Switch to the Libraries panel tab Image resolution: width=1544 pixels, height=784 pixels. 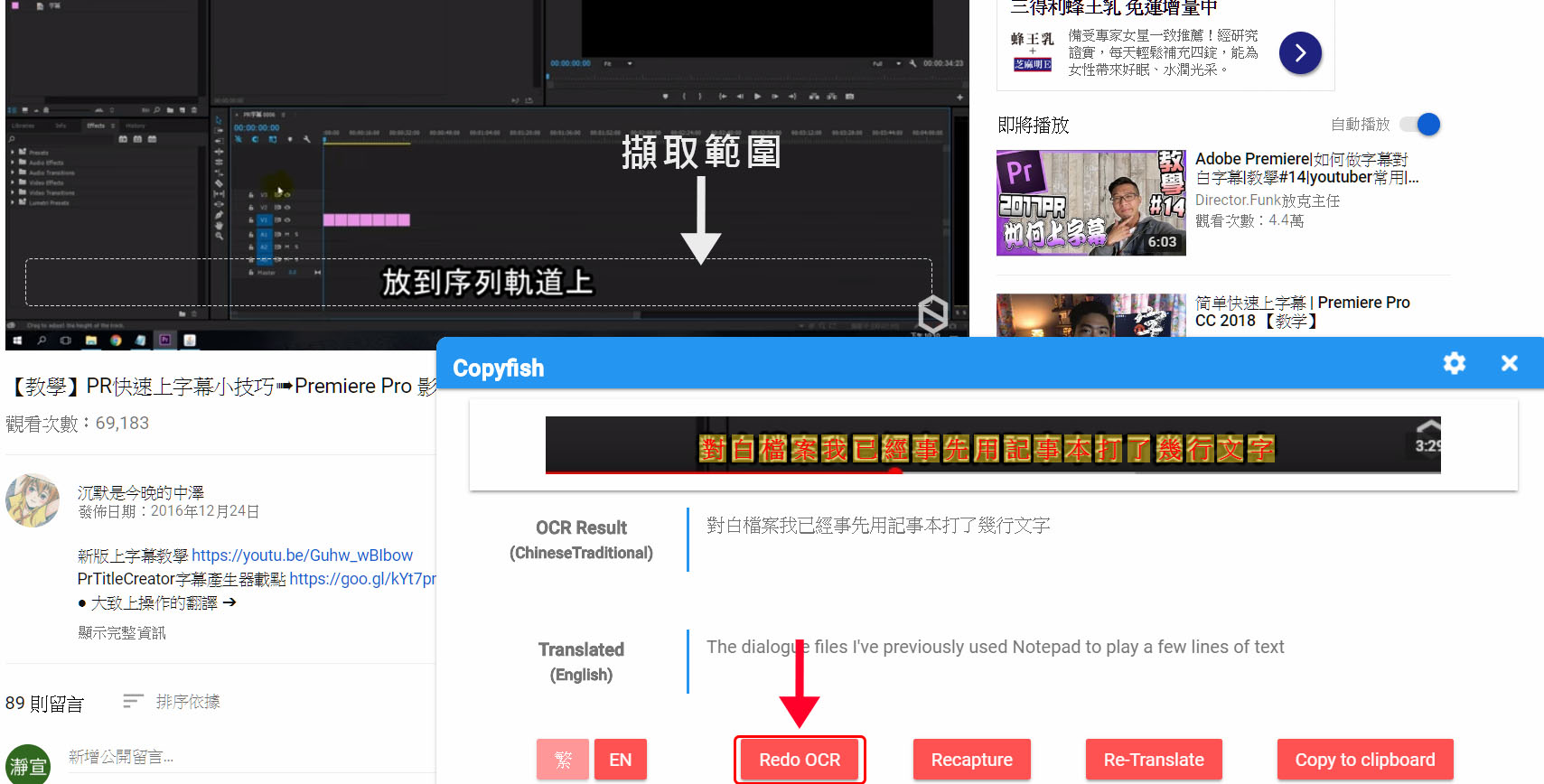pos(23,126)
